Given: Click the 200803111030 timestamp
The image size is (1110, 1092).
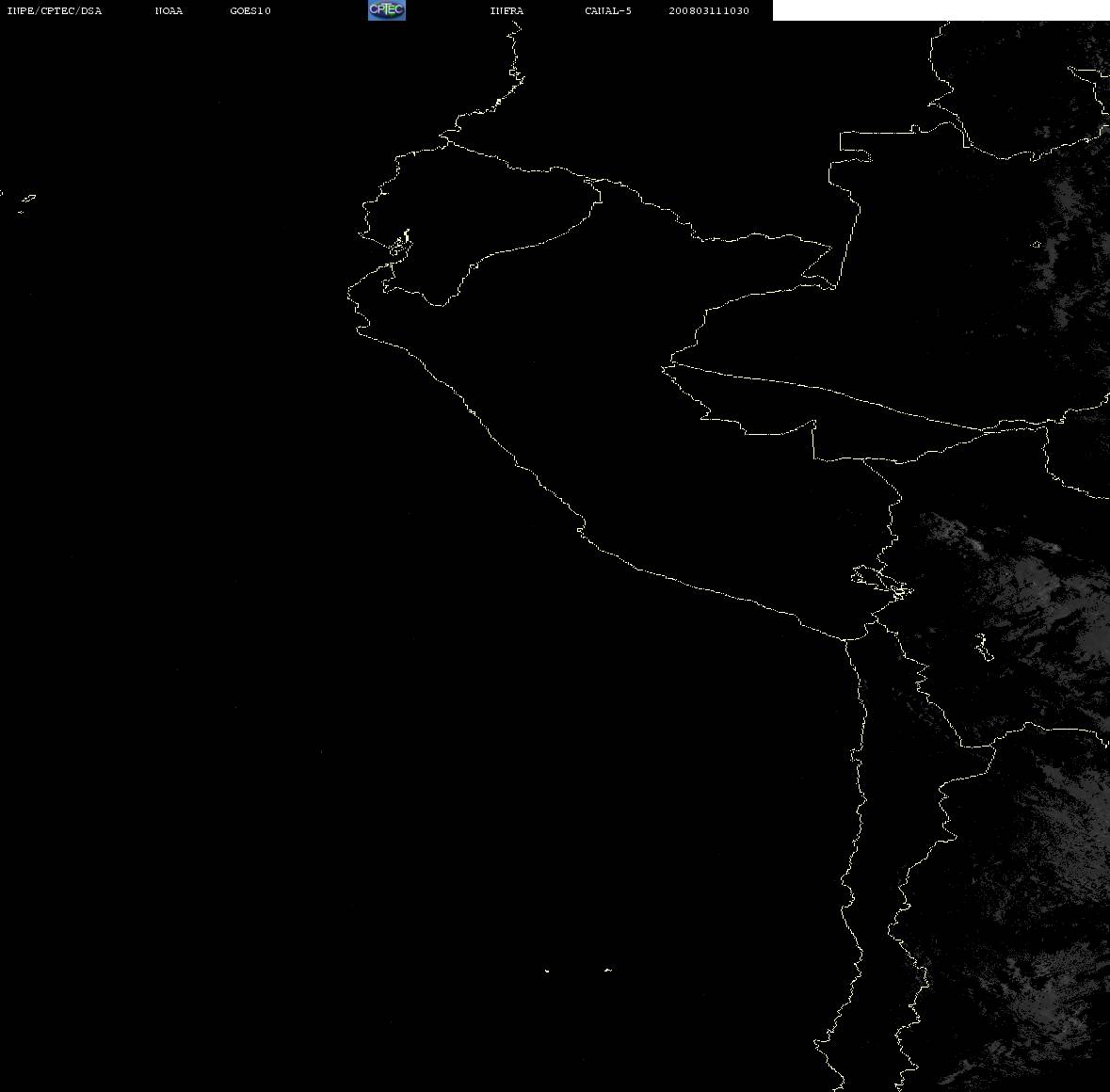Looking at the screenshot, I should click(x=709, y=10).
